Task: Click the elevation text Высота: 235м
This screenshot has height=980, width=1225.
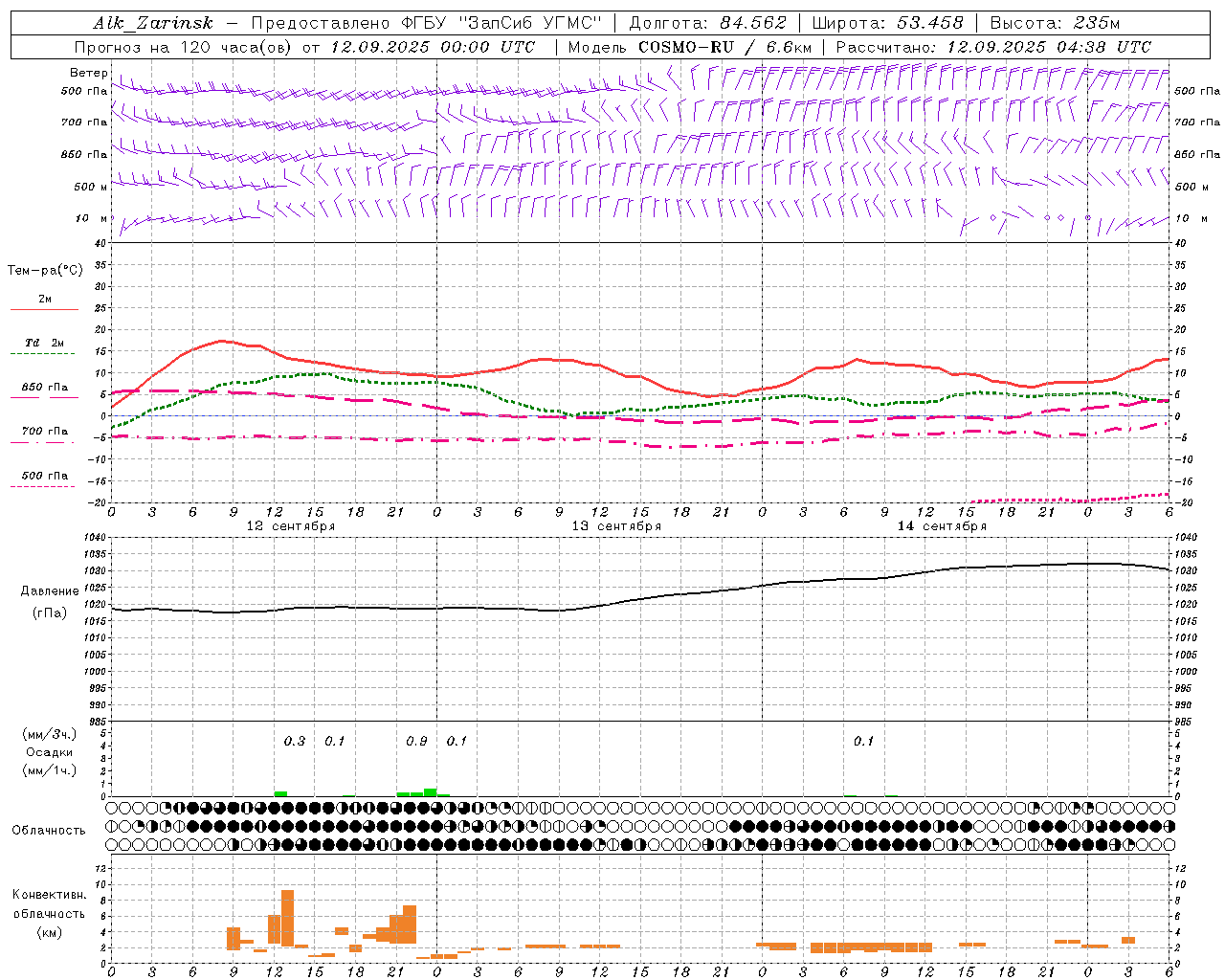Action: point(1055,23)
